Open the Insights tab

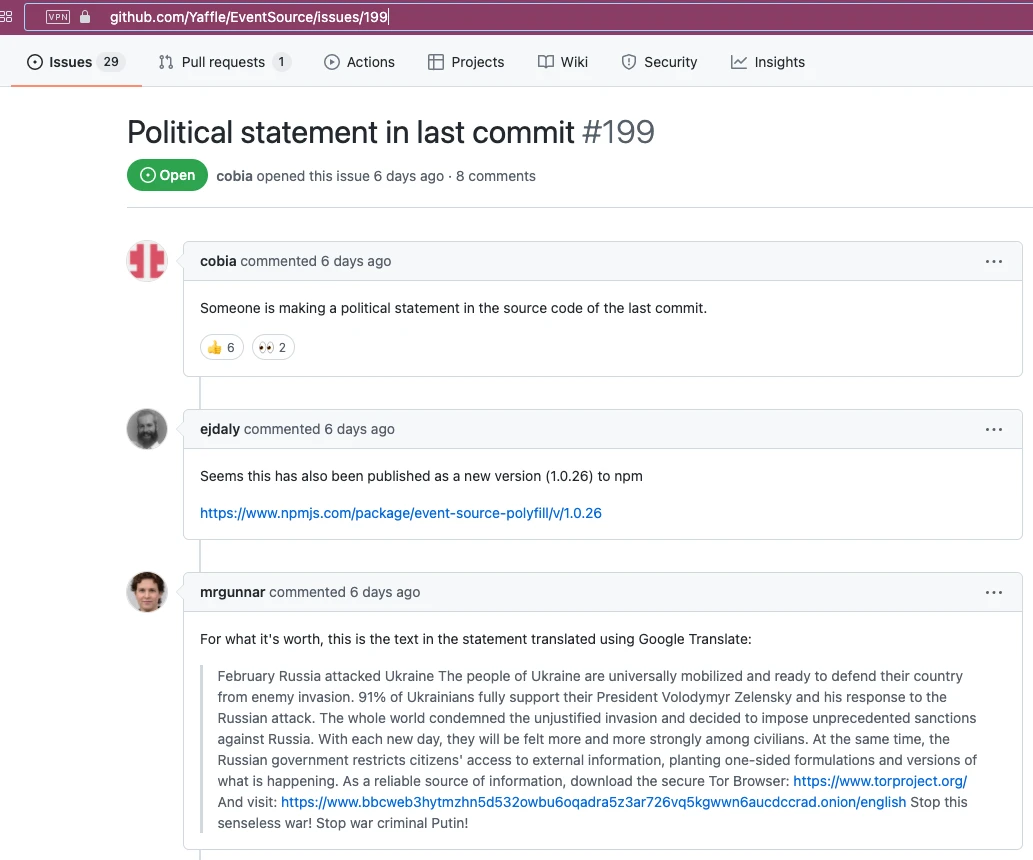(x=768, y=62)
